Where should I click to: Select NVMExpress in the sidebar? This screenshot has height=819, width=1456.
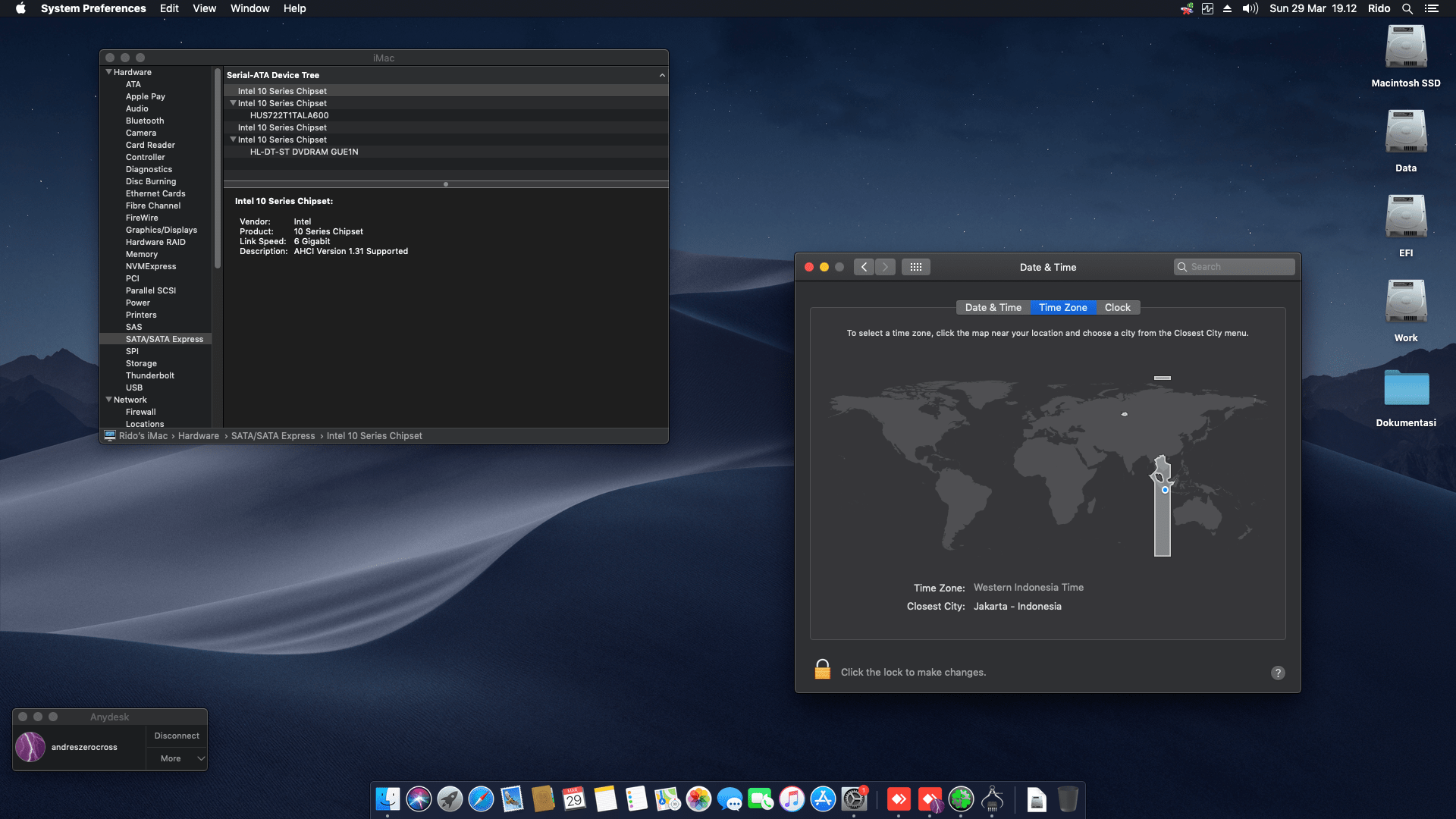coord(151,266)
